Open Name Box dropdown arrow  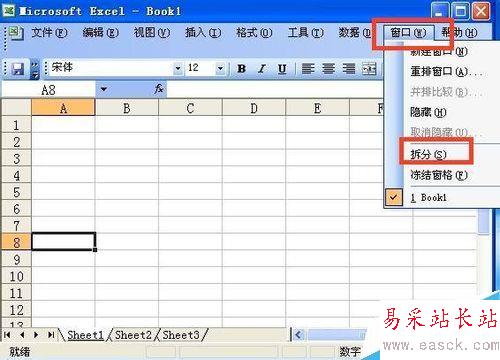pyautogui.click(x=104, y=89)
